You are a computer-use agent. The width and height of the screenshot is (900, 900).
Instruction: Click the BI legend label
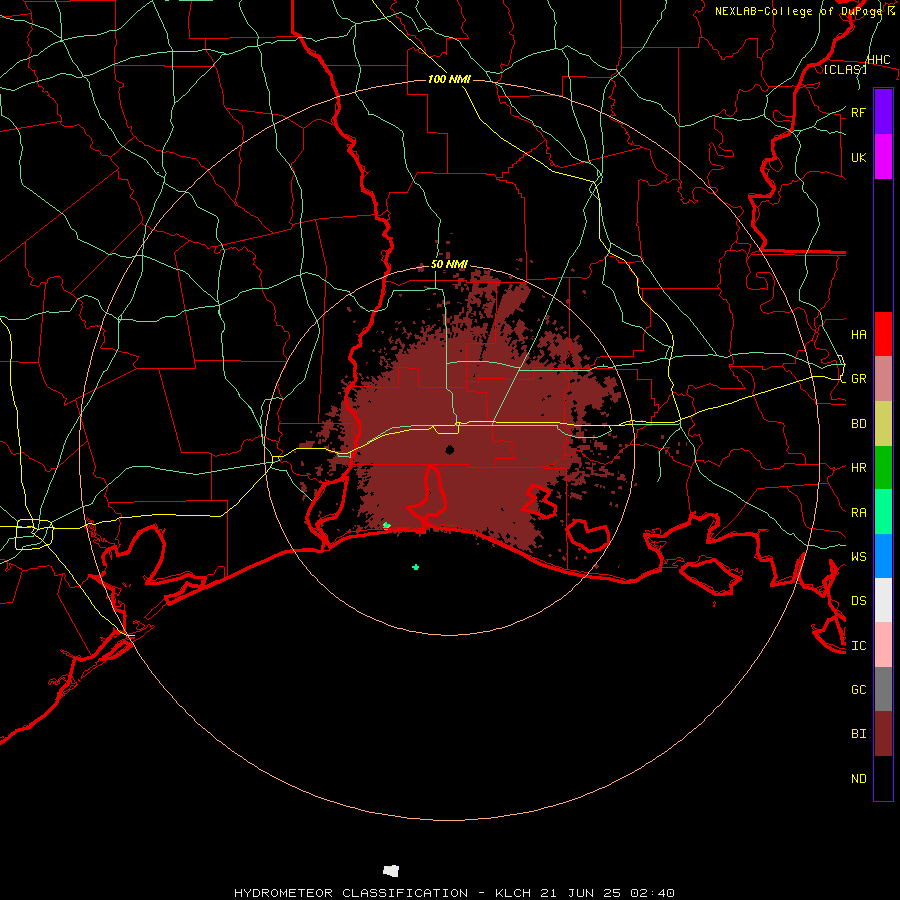tap(858, 734)
